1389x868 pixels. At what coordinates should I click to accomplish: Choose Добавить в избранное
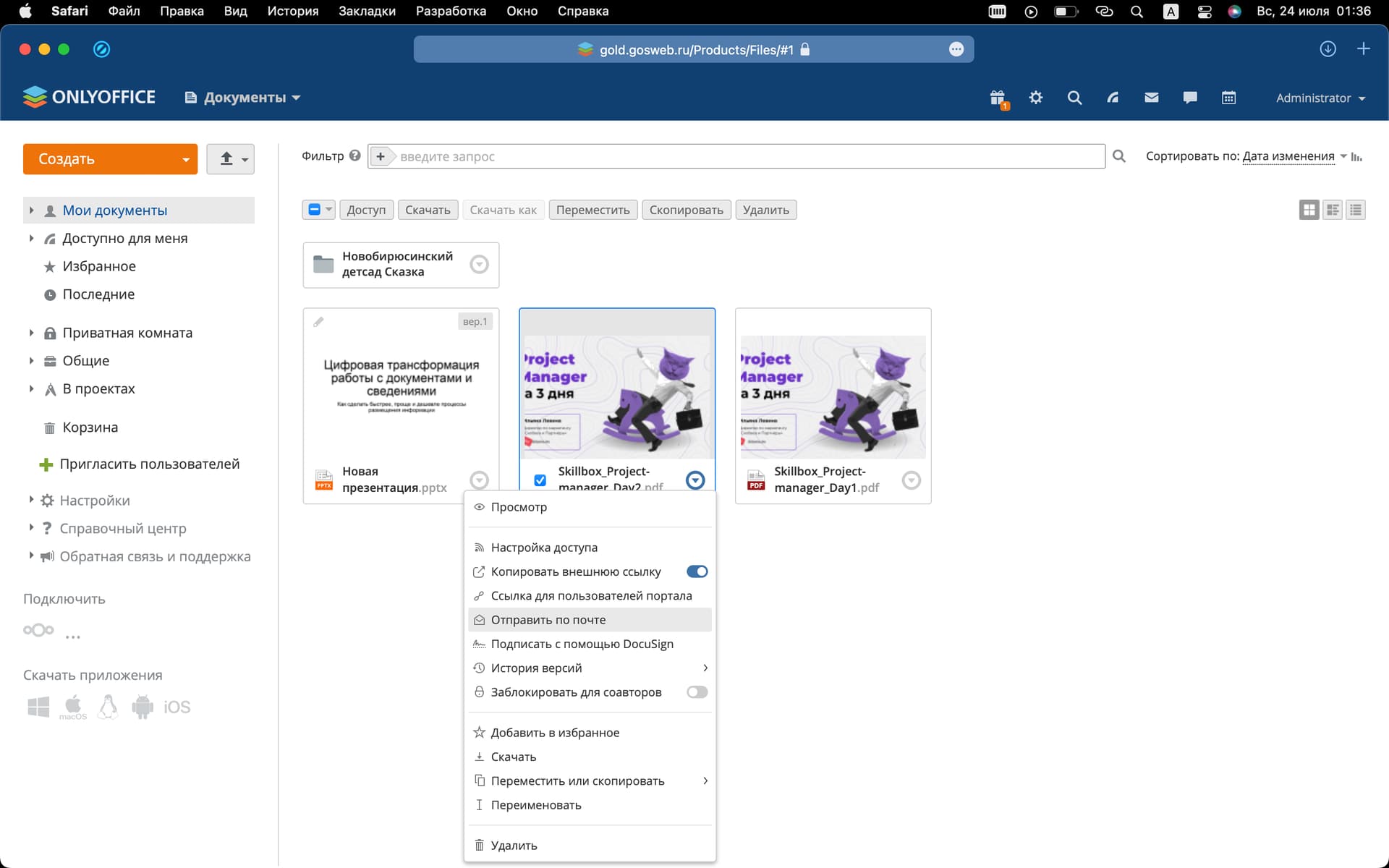coord(590,733)
